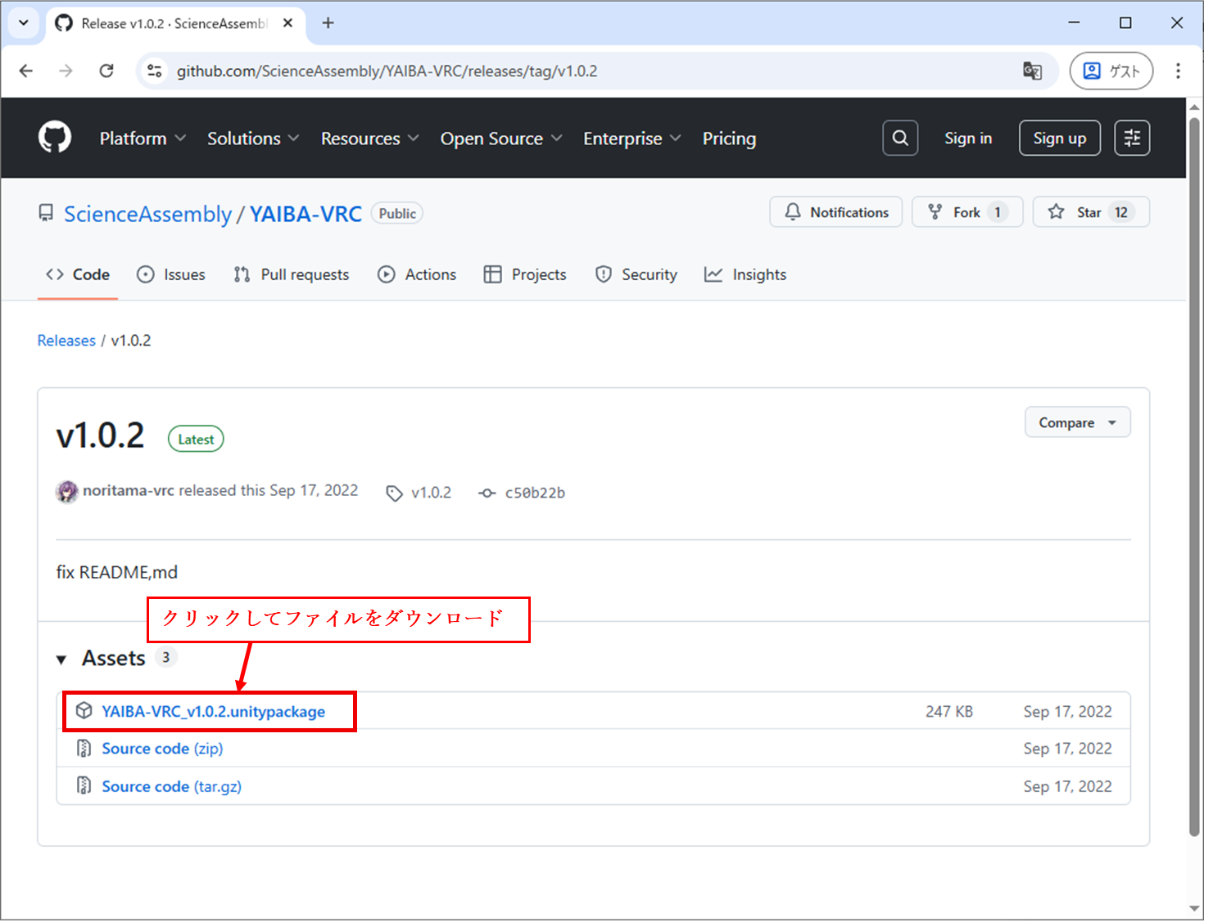Viewport: 1206px width, 924px height.
Task: Click the noritama-vrc avatar image
Action: pyautogui.click(x=67, y=492)
